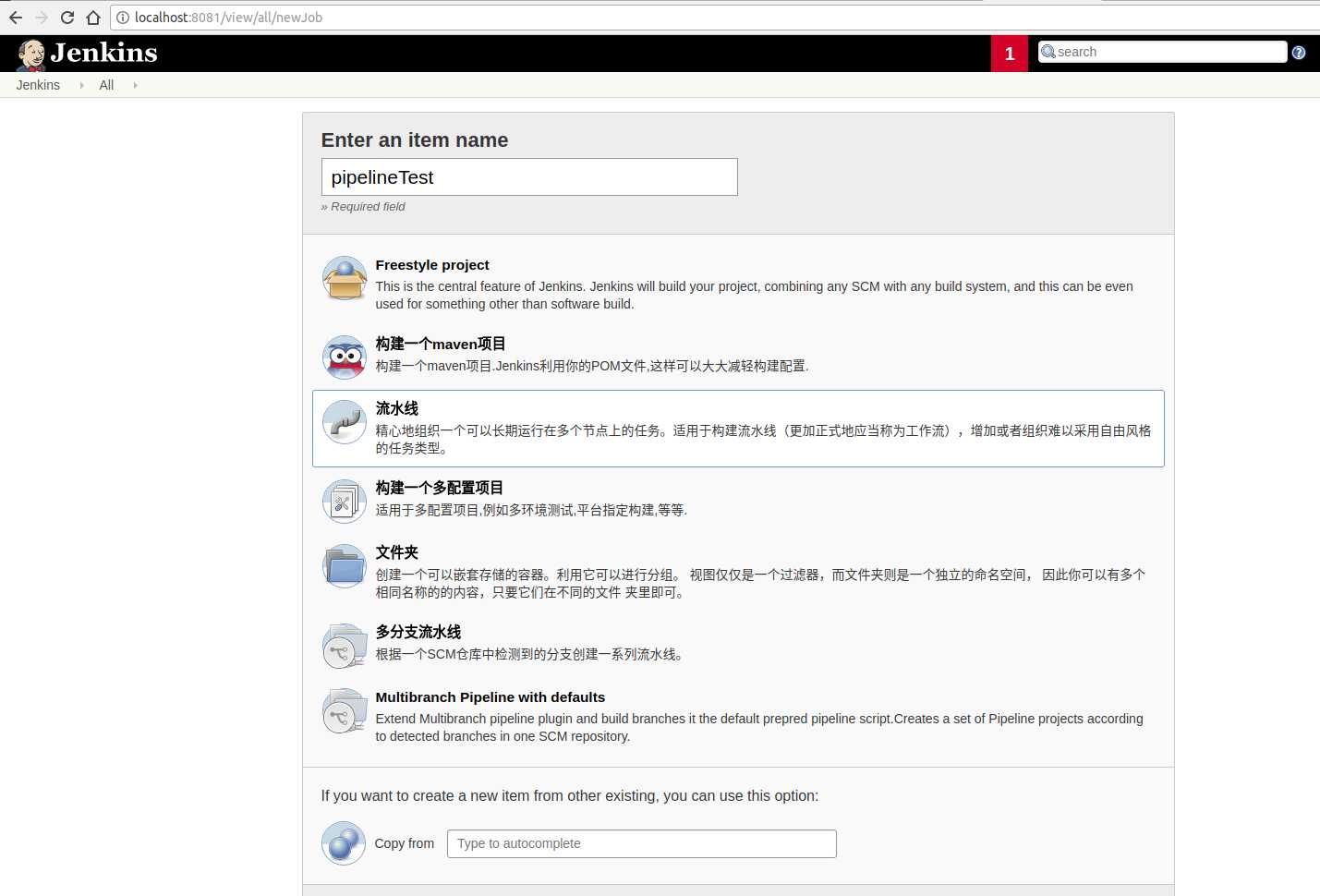Open the search help question mark icon
The width and height of the screenshot is (1320, 896).
[1299, 53]
